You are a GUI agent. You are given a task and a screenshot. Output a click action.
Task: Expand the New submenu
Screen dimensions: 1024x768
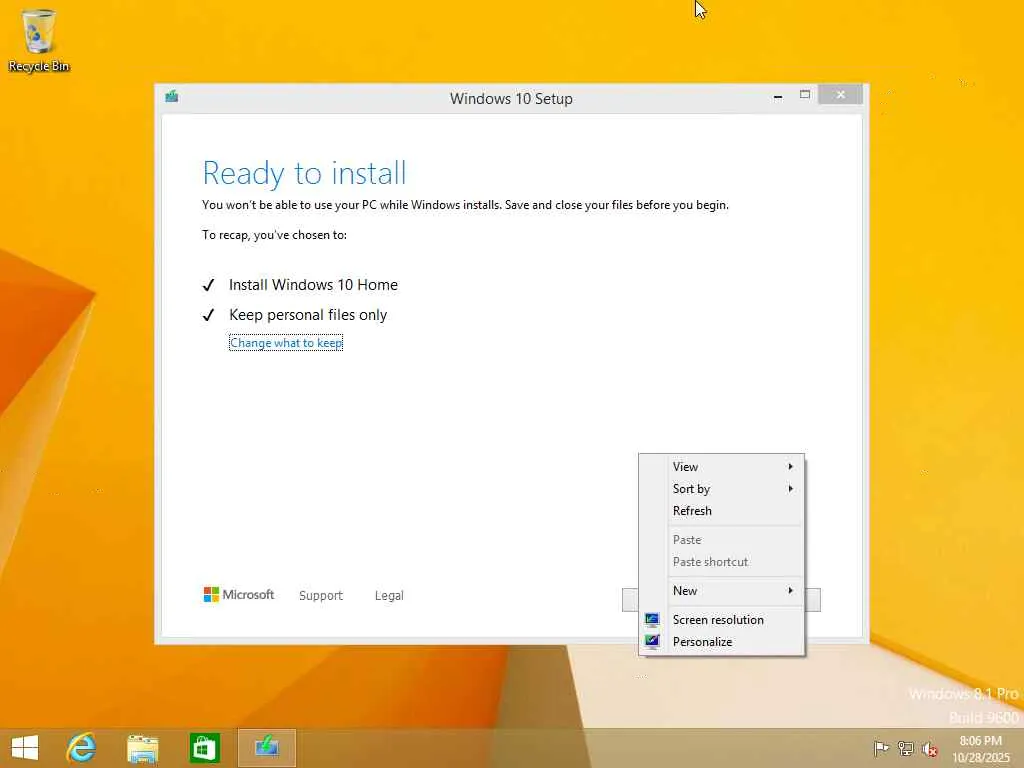tap(722, 590)
